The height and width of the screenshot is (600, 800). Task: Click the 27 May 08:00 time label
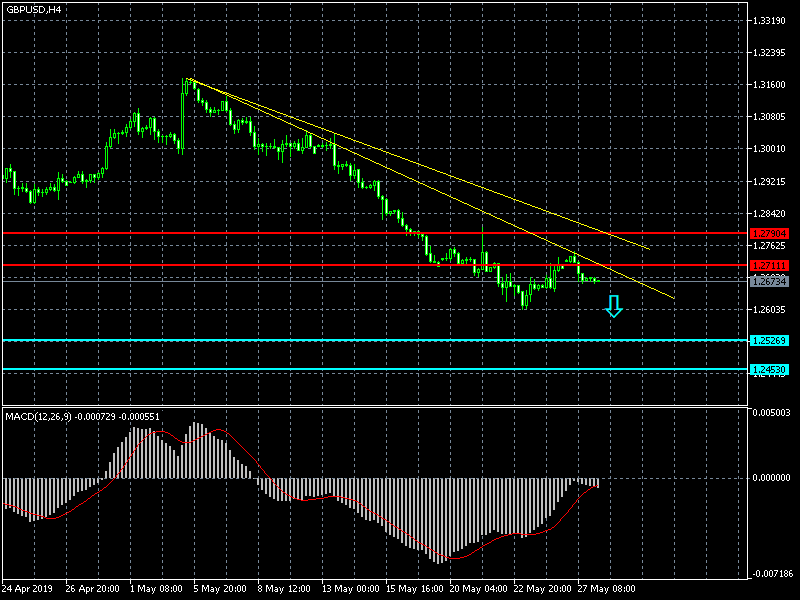click(607, 589)
